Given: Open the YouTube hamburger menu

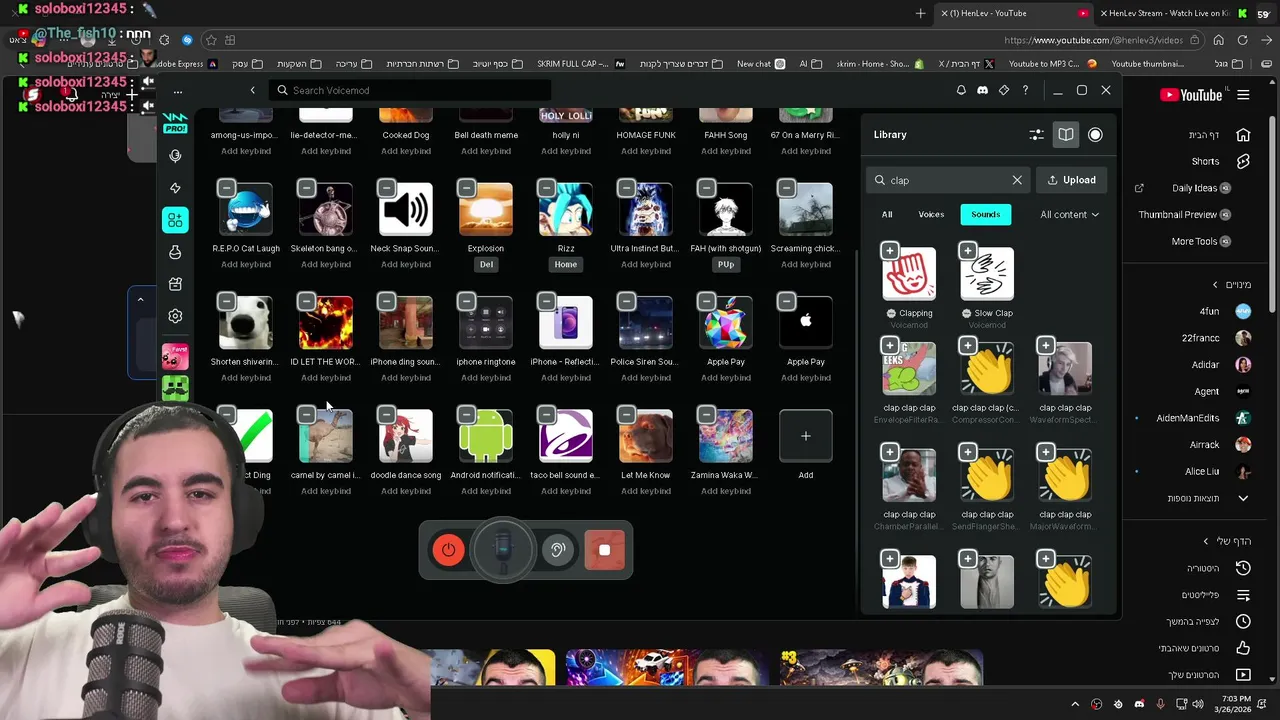Looking at the screenshot, I should 1243,95.
